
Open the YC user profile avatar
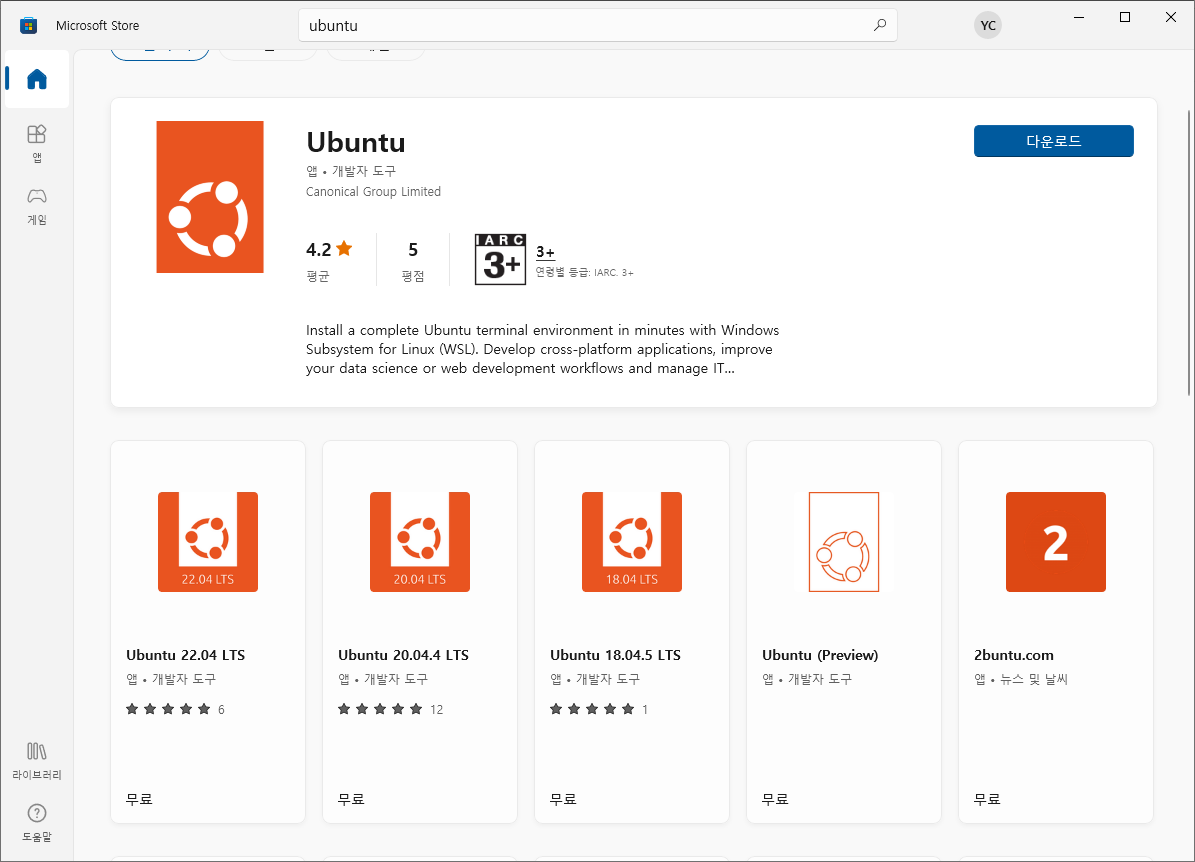[x=988, y=25]
